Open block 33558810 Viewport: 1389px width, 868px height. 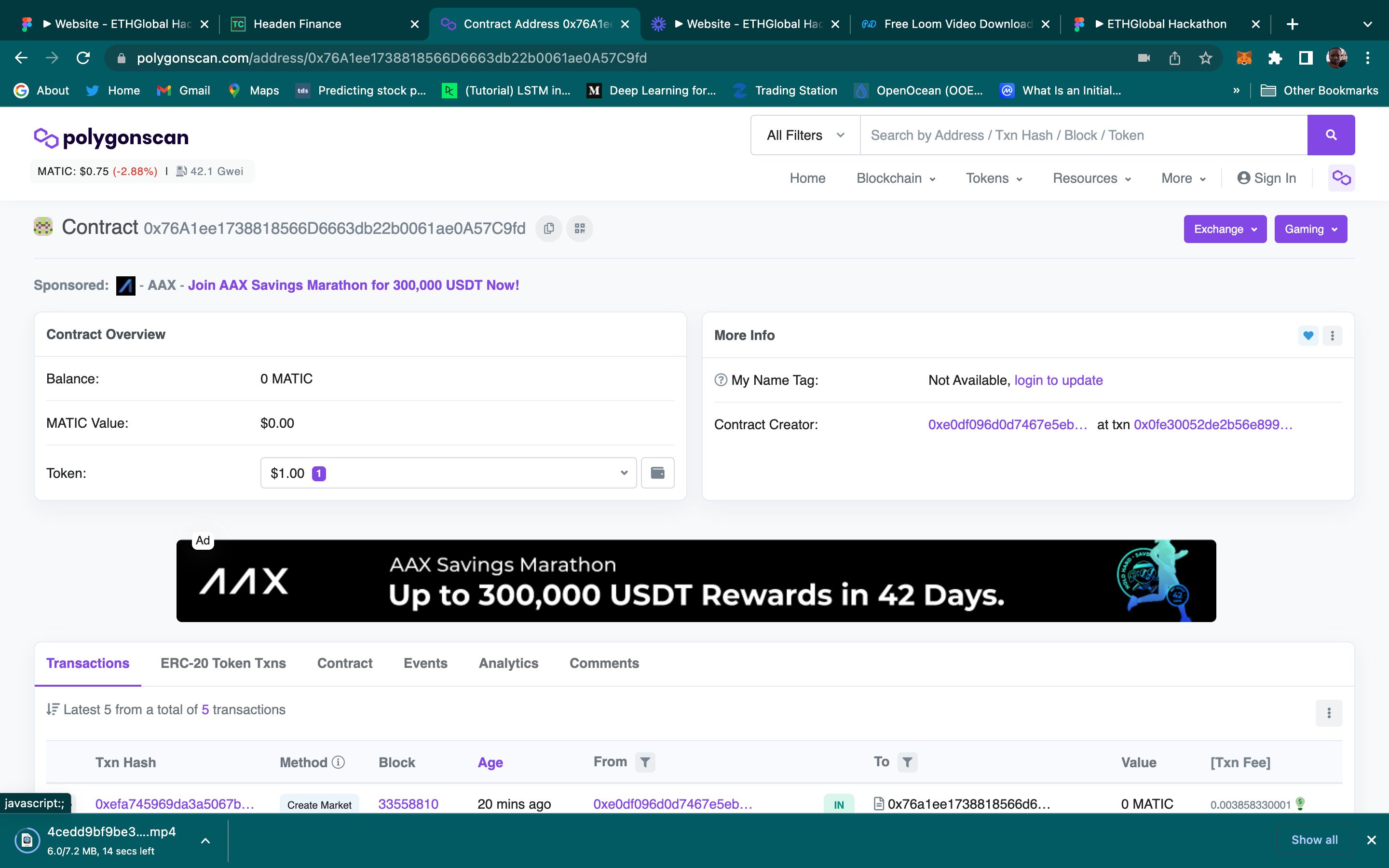[x=408, y=804]
